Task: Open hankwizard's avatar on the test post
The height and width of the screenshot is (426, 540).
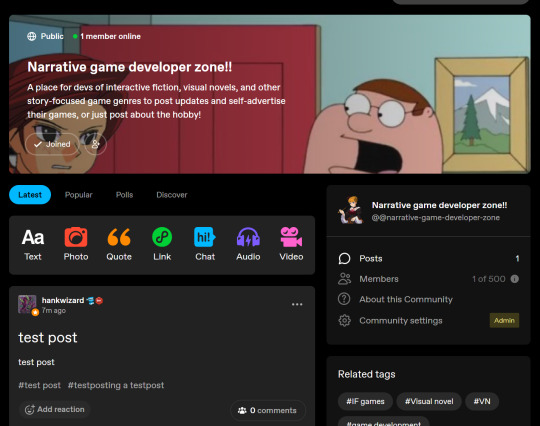Action: 27,304
